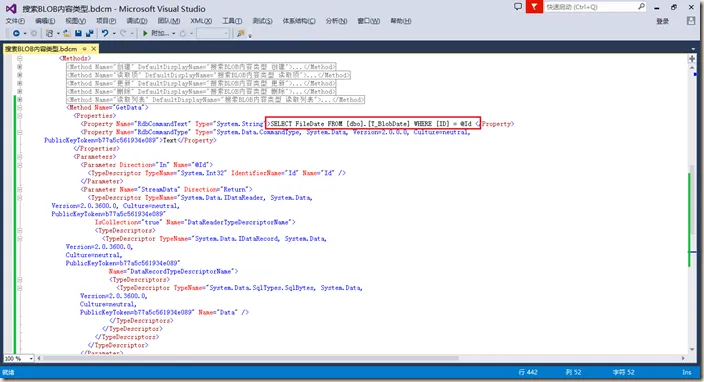The image size is (704, 382).
Task: Click the Visual Studio logo icon
Action: tap(11, 9)
